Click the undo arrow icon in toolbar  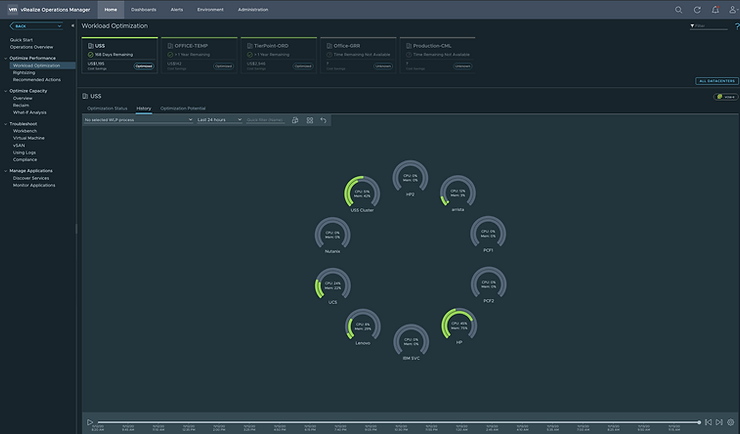click(x=323, y=120)
